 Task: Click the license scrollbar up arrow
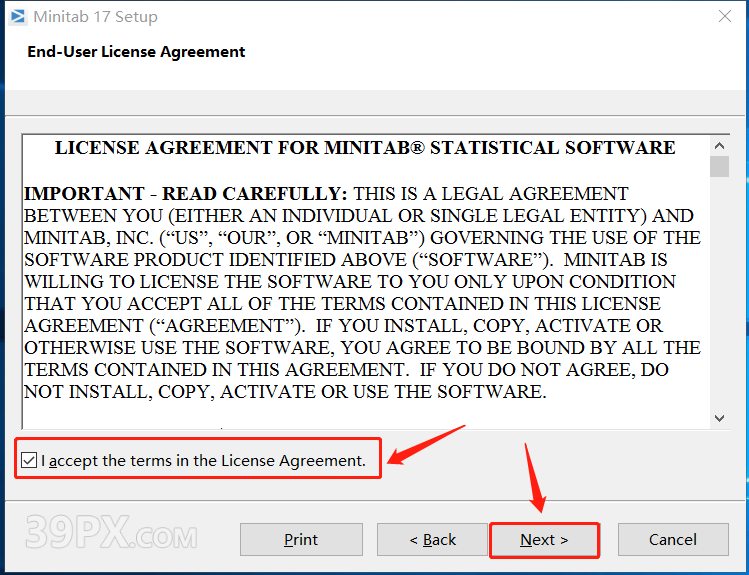[719, 146]
